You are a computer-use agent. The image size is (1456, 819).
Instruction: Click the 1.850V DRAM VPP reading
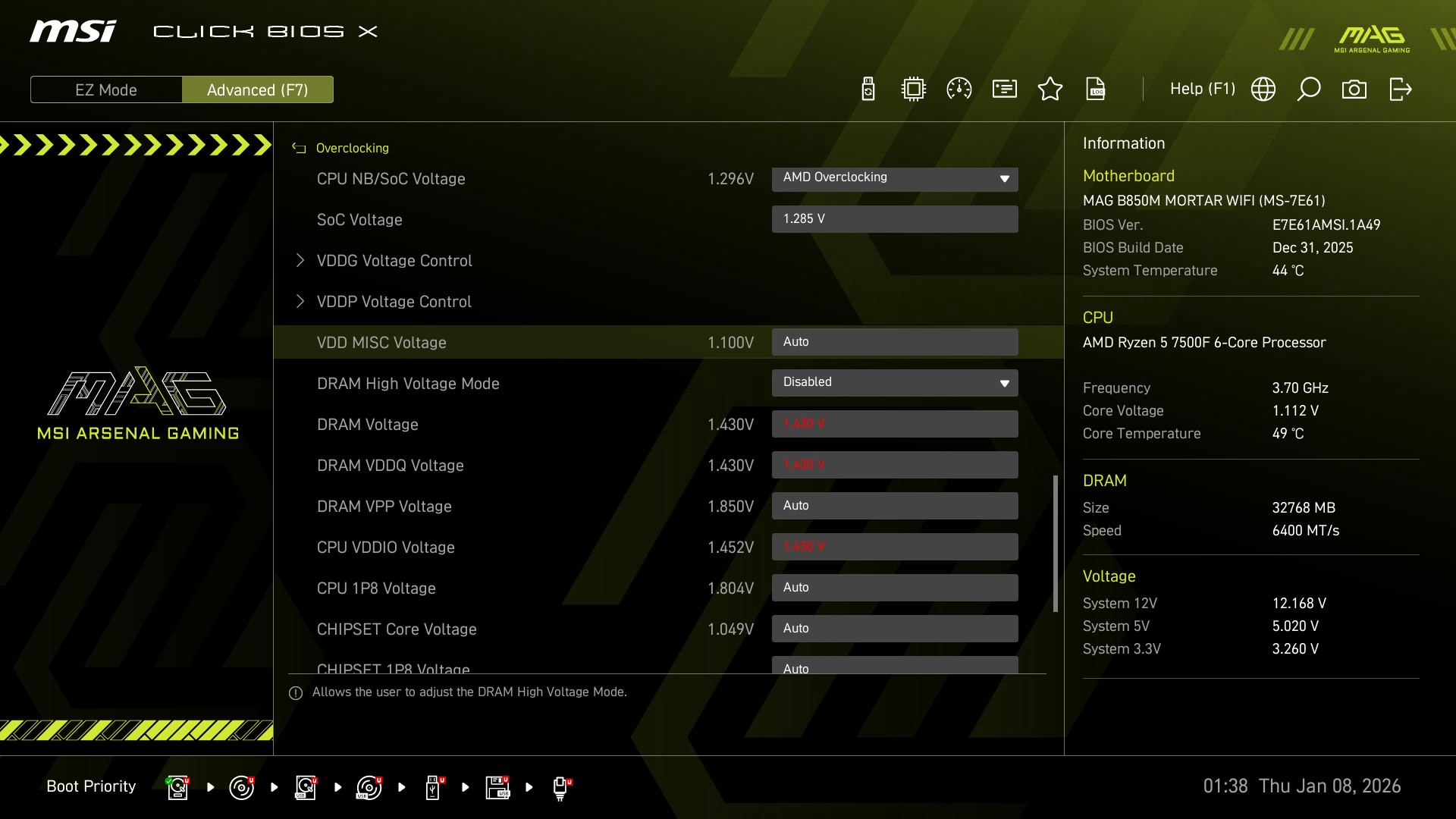point(730,507)
